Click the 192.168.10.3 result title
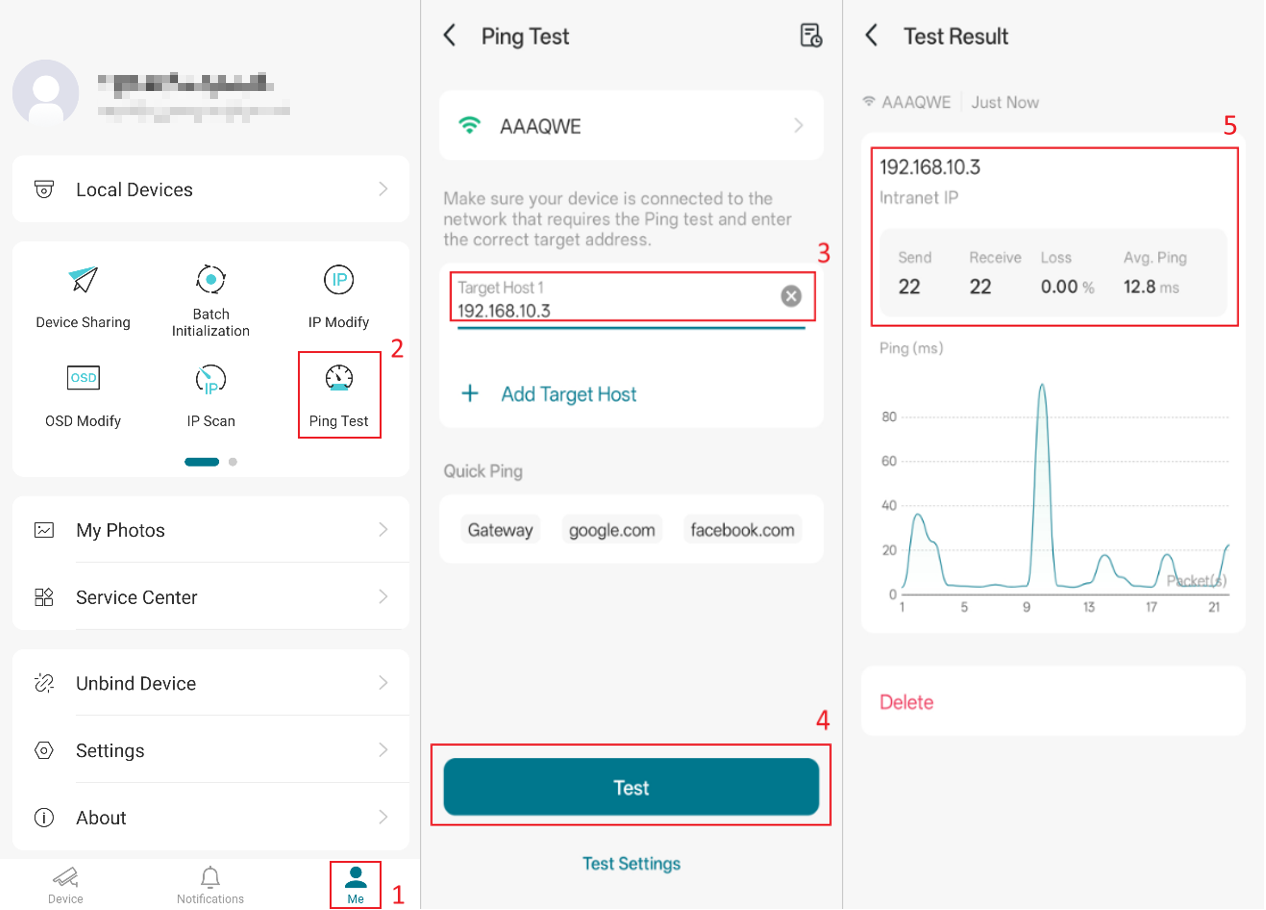The width and height of the screenshot is (1266, 910). [930, 167]
